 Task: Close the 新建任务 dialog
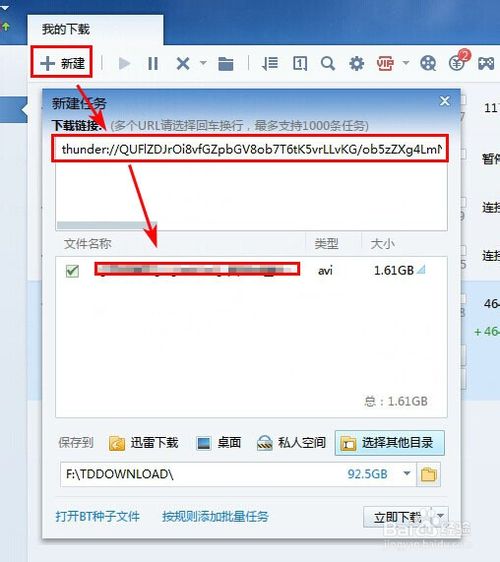point(445,101)
